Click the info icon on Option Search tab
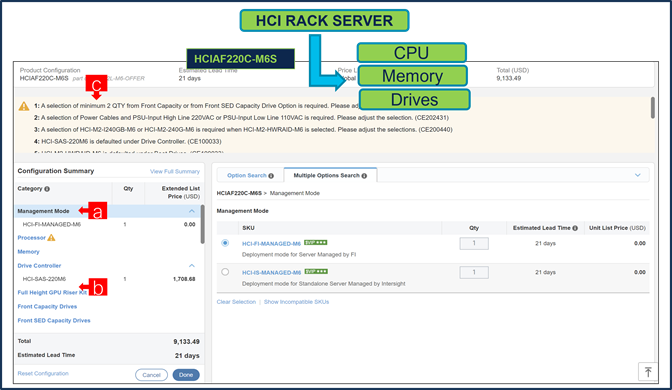This screenshot has width=672, height=390. [x=271, y=176]
